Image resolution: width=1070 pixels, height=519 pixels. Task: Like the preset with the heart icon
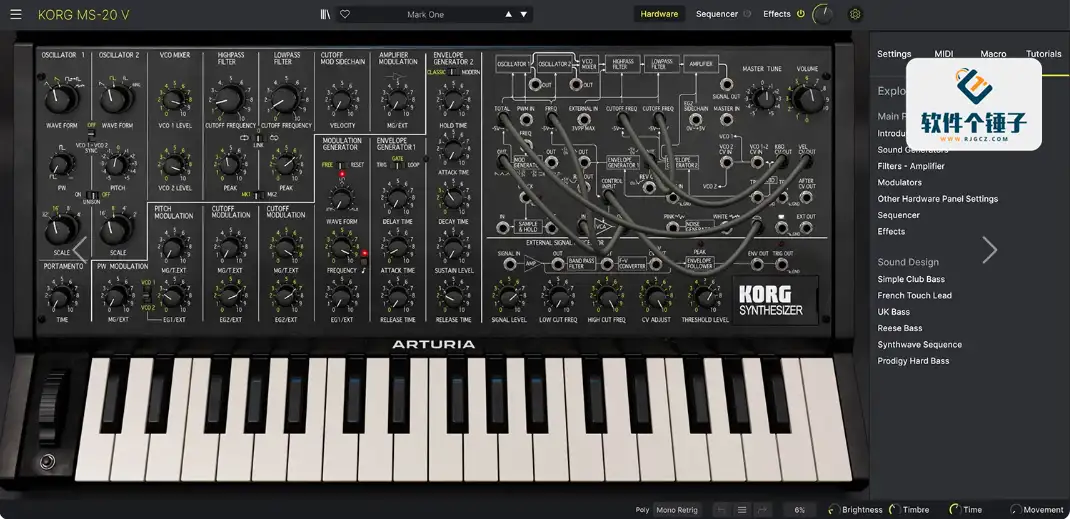345,14
